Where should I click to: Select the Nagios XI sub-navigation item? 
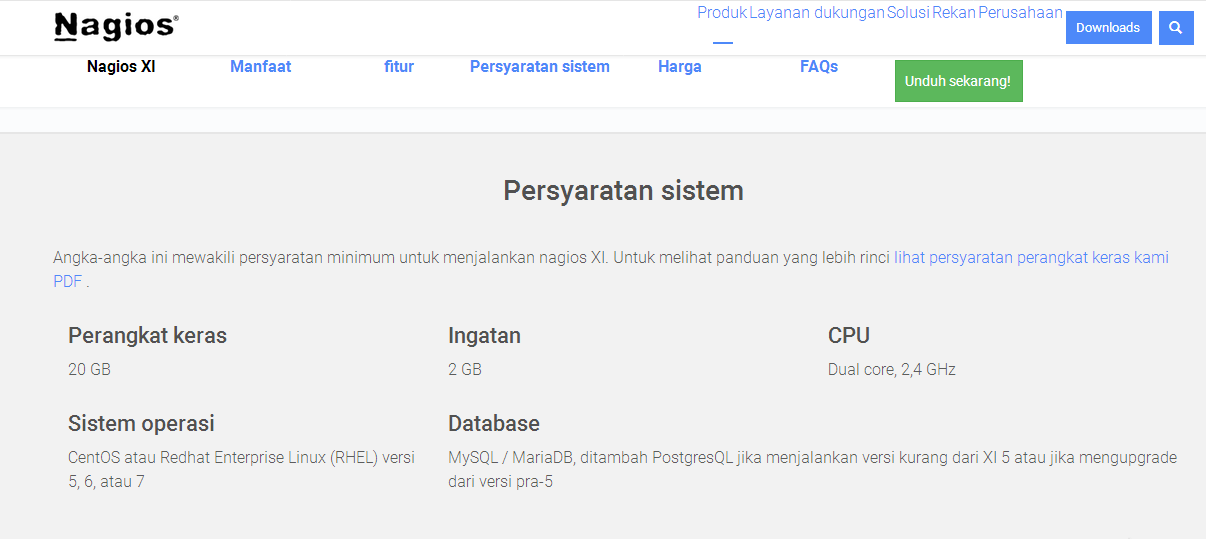[x=121, y=67]
